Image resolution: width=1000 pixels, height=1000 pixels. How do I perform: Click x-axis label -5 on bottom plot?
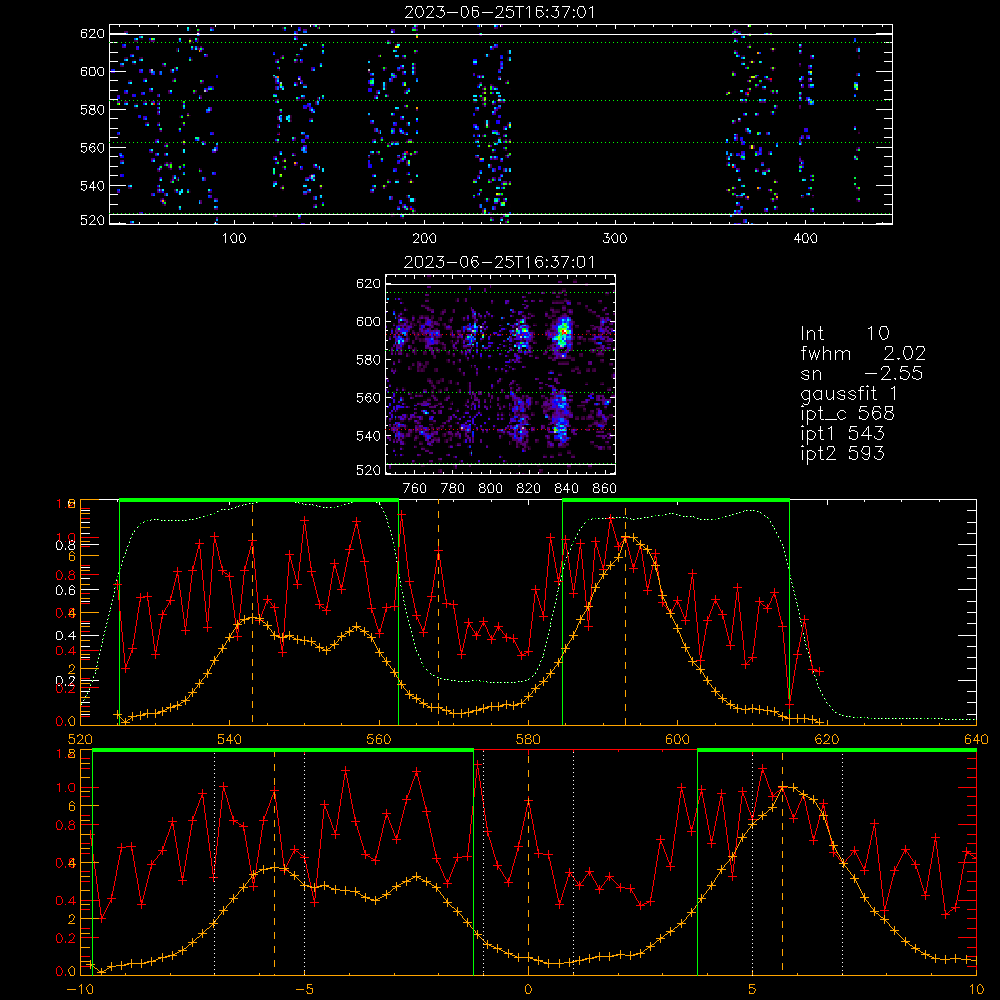pos(304,989)
